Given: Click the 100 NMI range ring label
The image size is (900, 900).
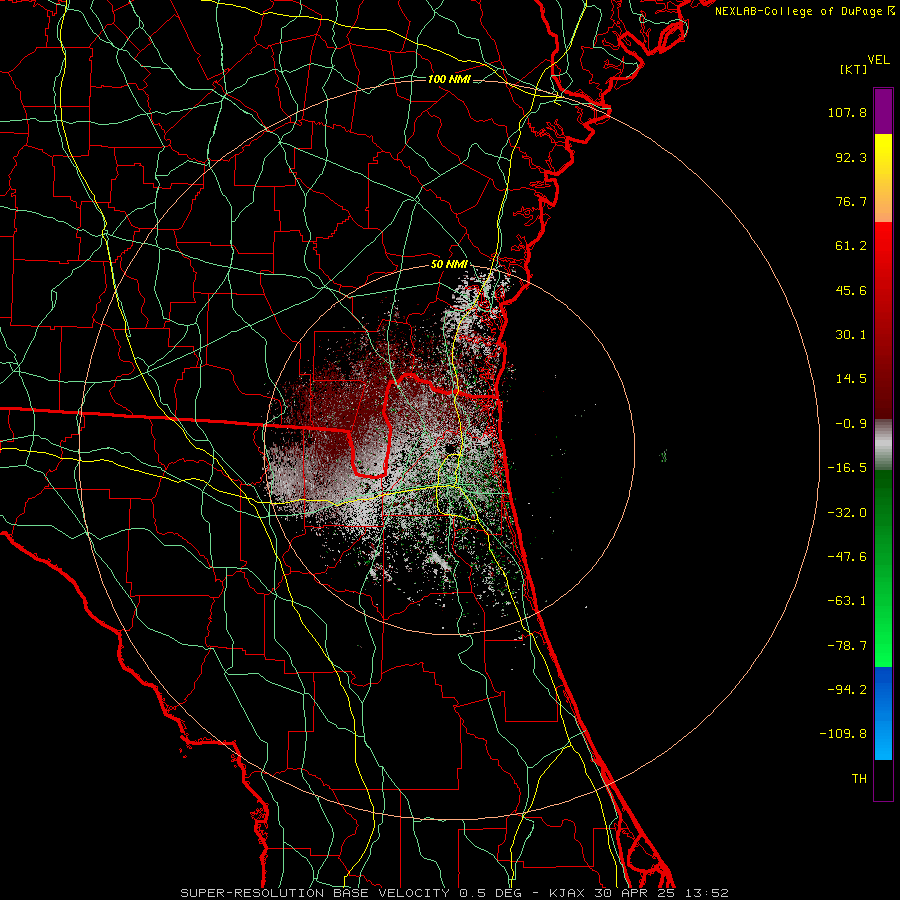Looking at the screenshot, I should 449,79.
